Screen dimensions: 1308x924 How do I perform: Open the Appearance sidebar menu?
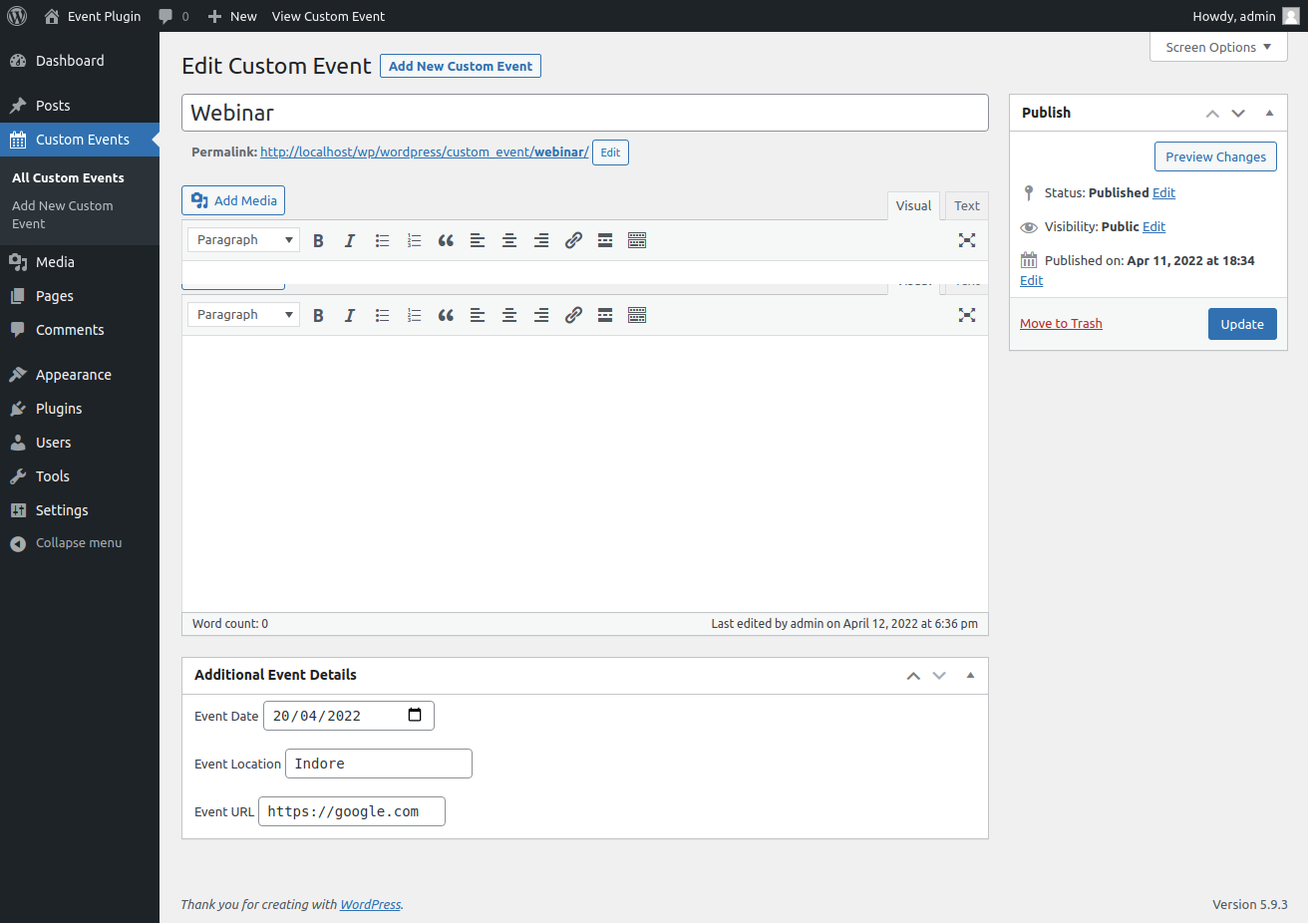click(80, 375)
